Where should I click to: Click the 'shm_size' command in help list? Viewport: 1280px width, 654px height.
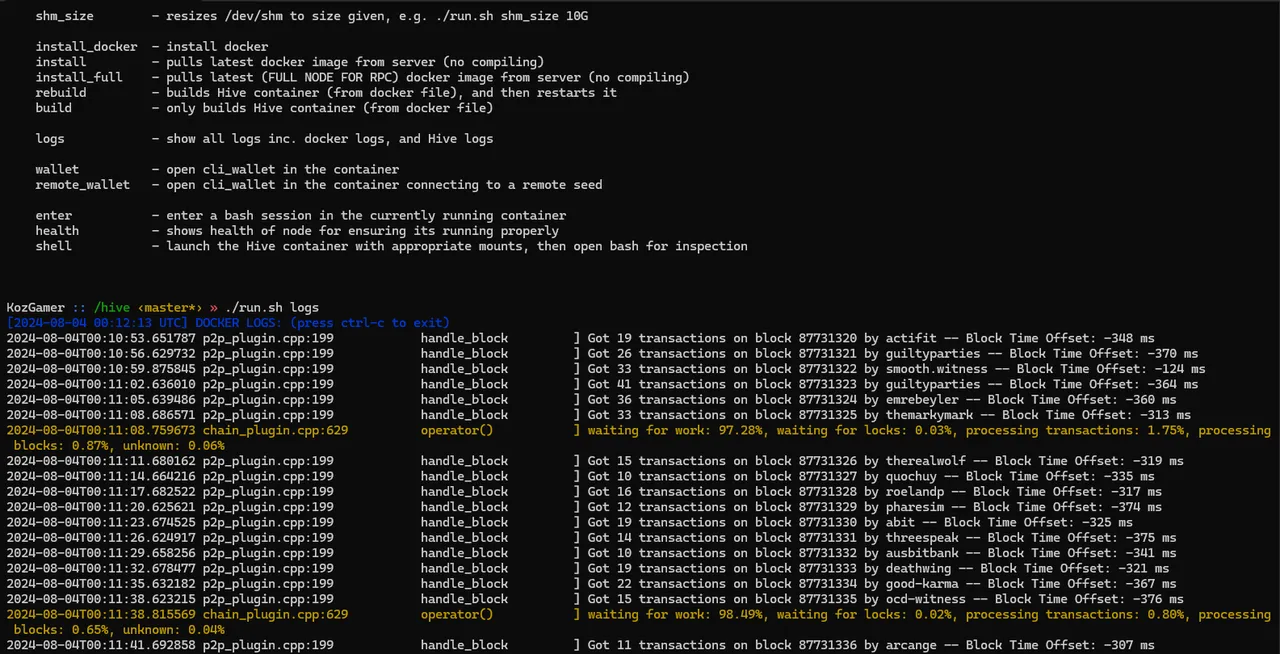pos(64,16)
